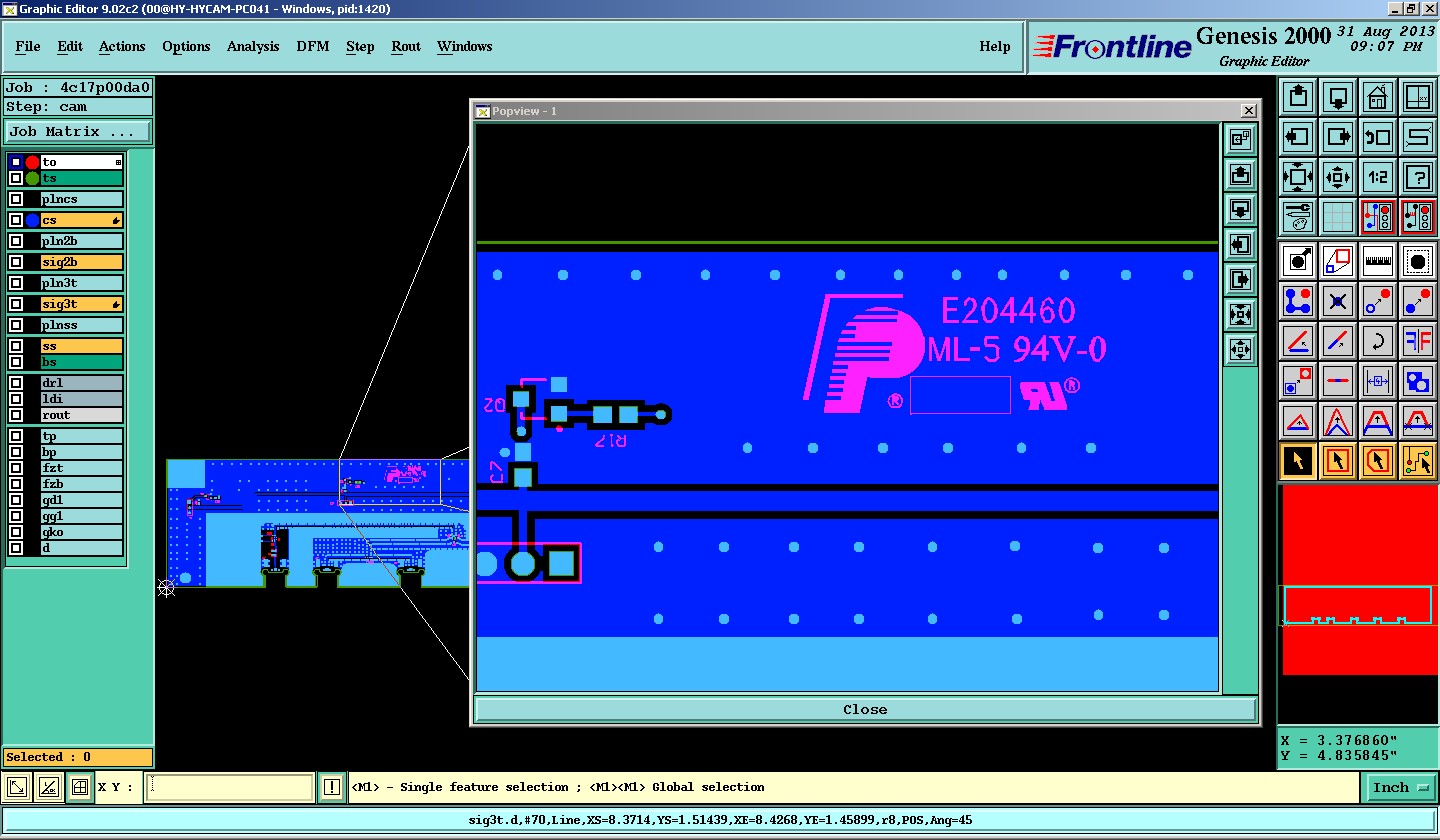Toggle checkbox for layer sig2b

pyautogui.click(x=16, y=262)
